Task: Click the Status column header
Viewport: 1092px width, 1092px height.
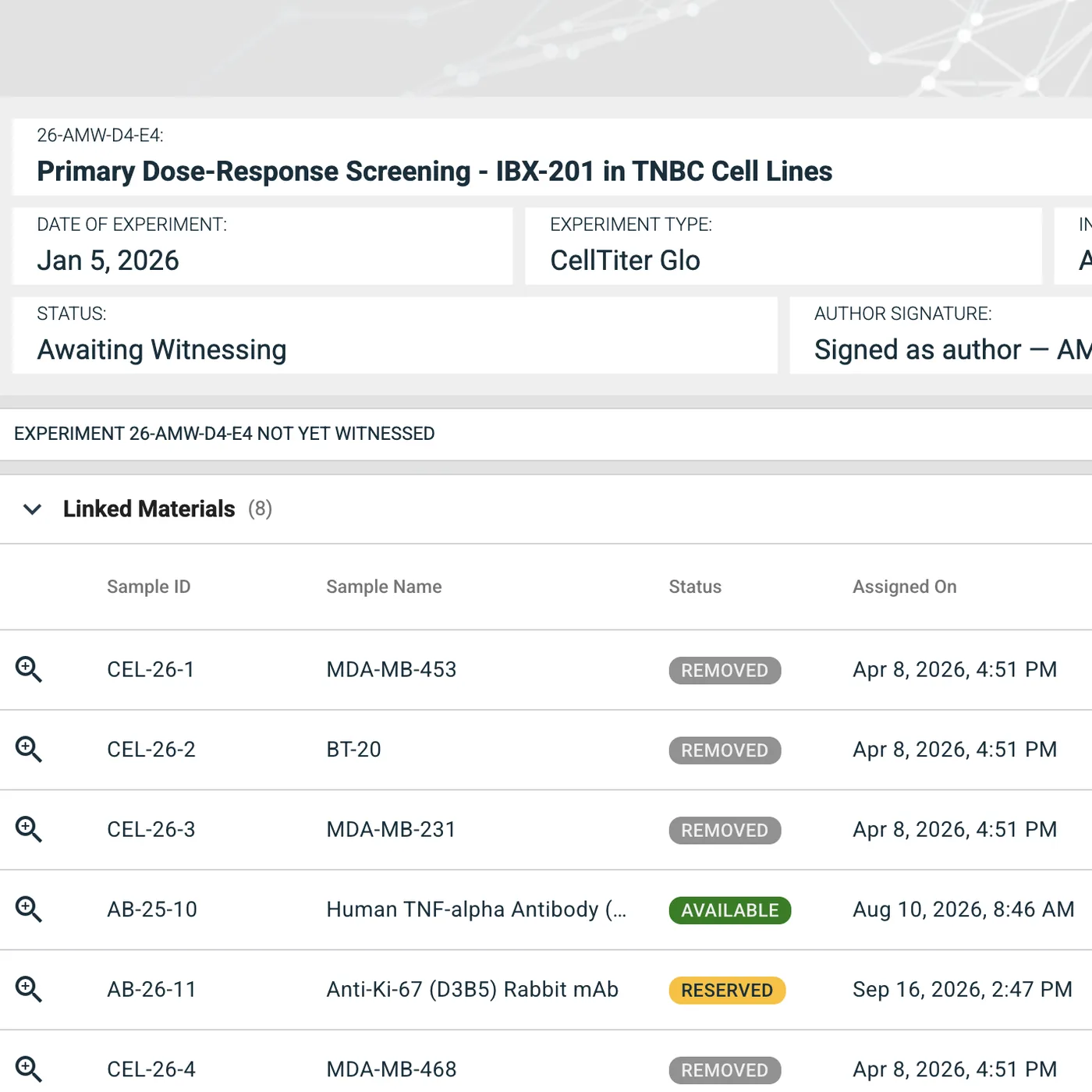Action: pos(695,587)
